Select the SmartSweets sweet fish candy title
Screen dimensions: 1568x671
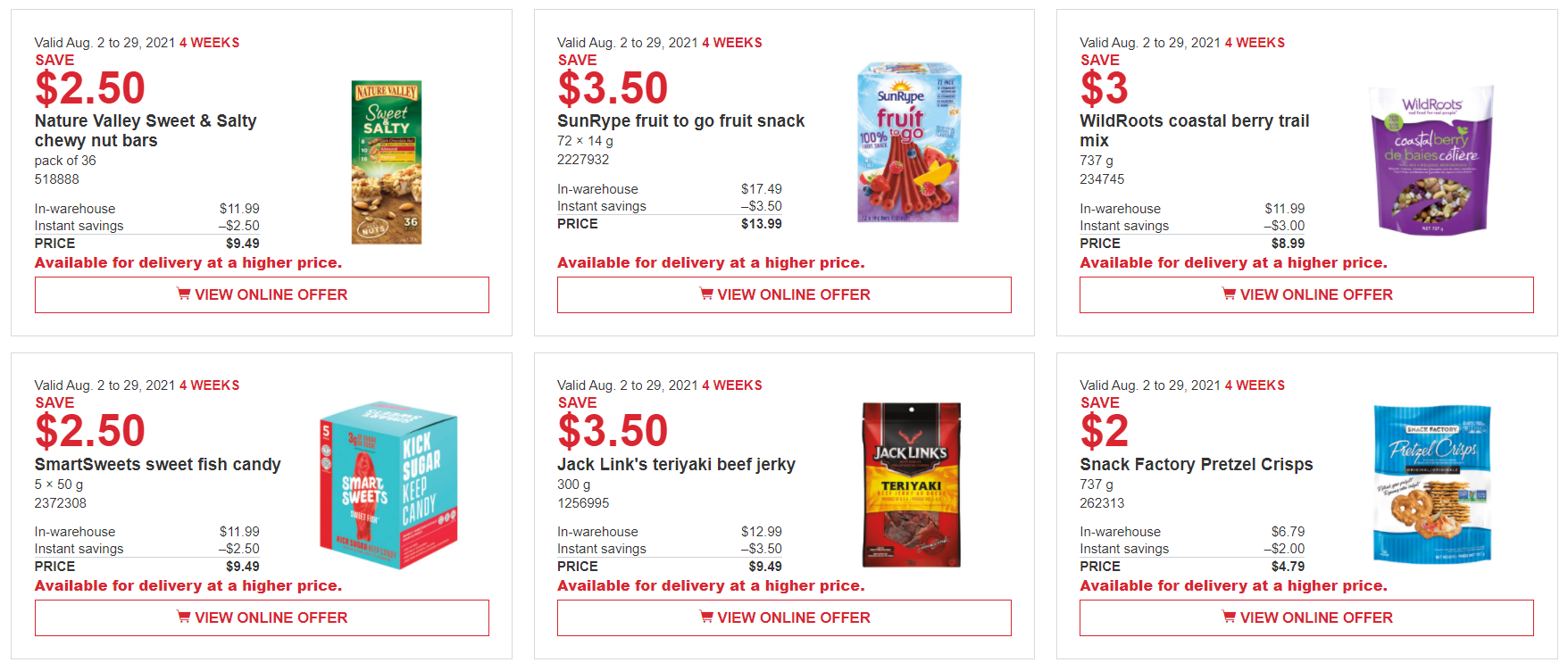[x=157, y=465]
